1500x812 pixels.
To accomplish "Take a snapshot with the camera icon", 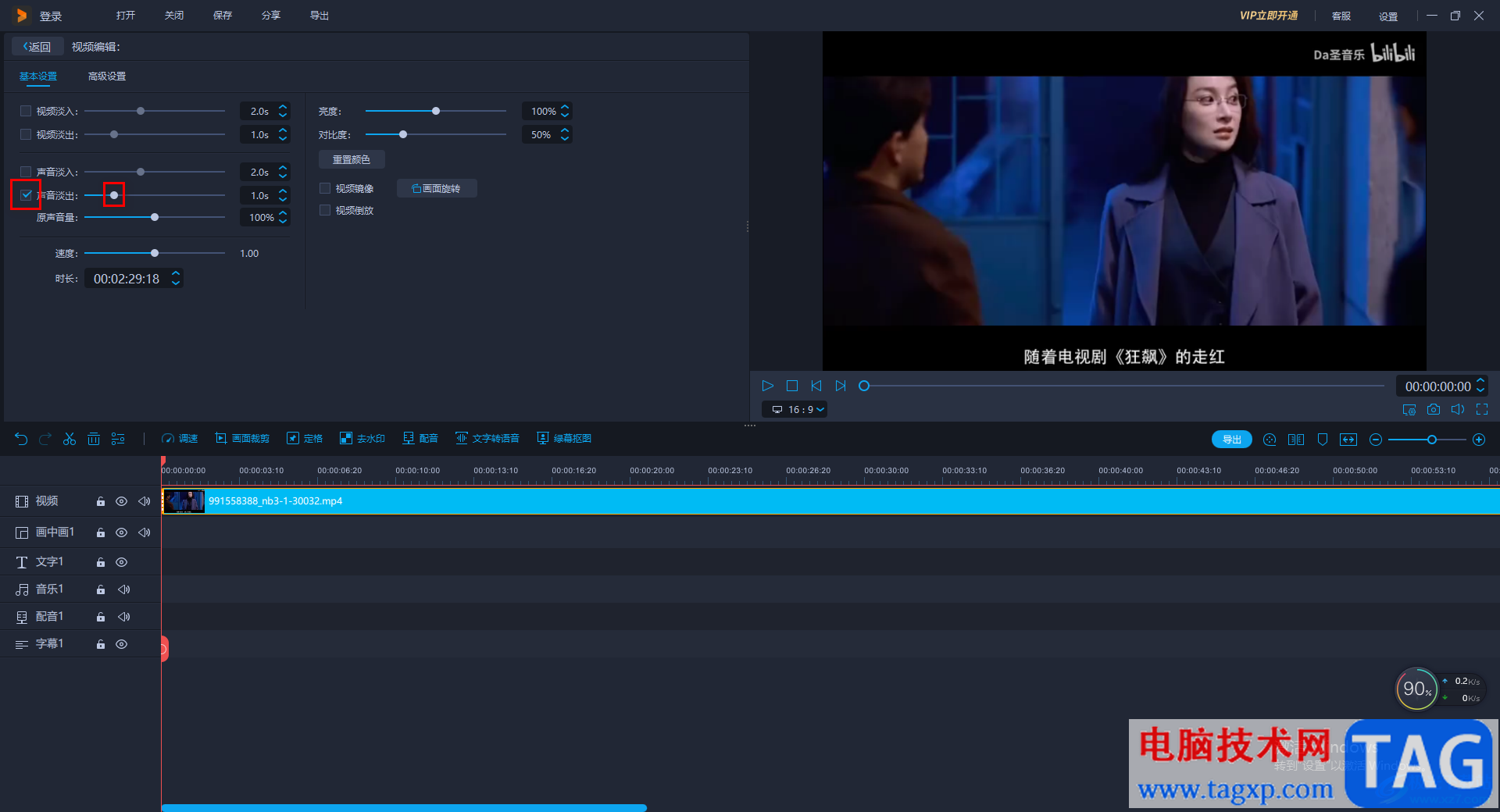I will 1434,409.
